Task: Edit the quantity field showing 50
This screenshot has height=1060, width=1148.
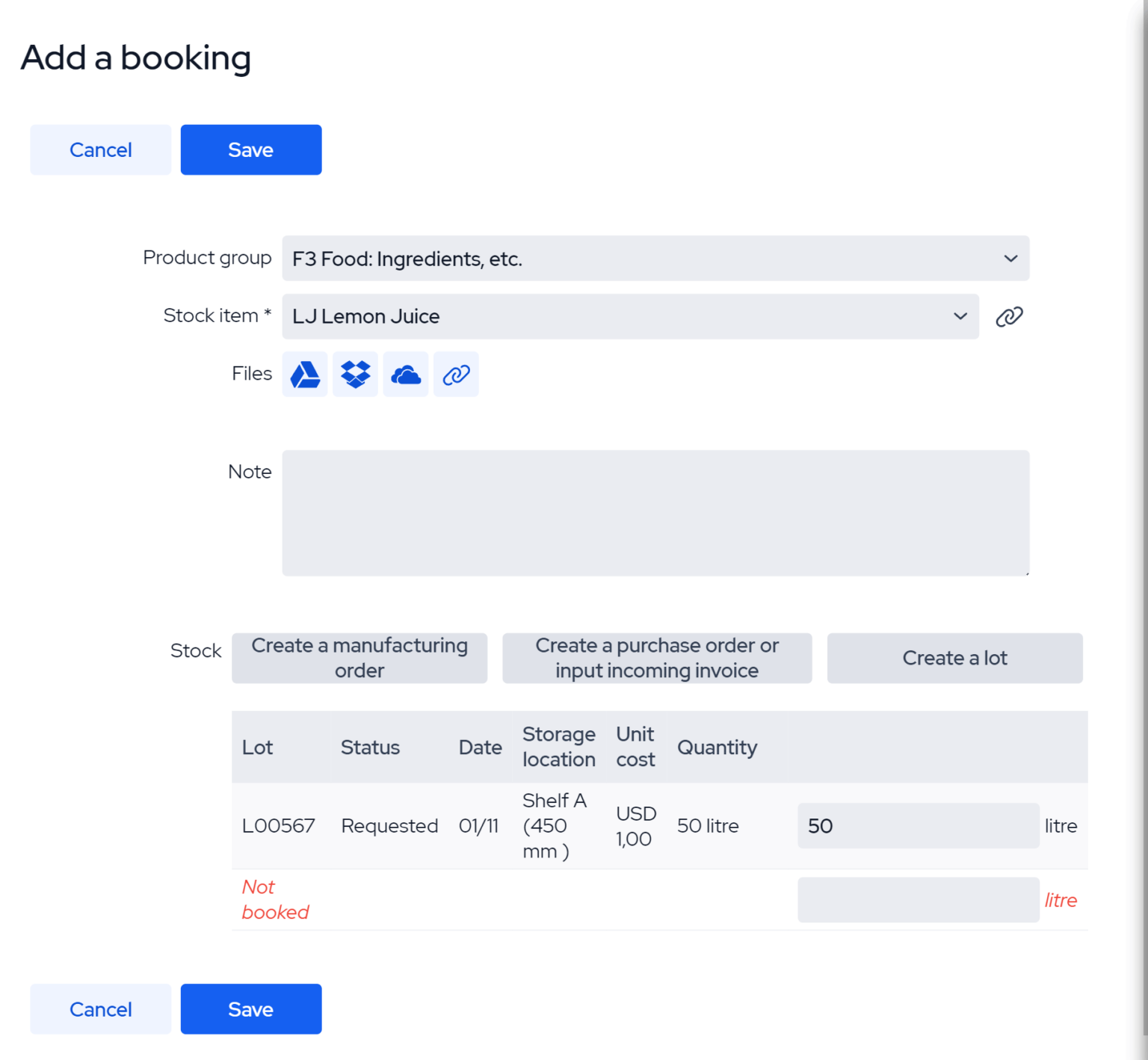Action: 918,825
